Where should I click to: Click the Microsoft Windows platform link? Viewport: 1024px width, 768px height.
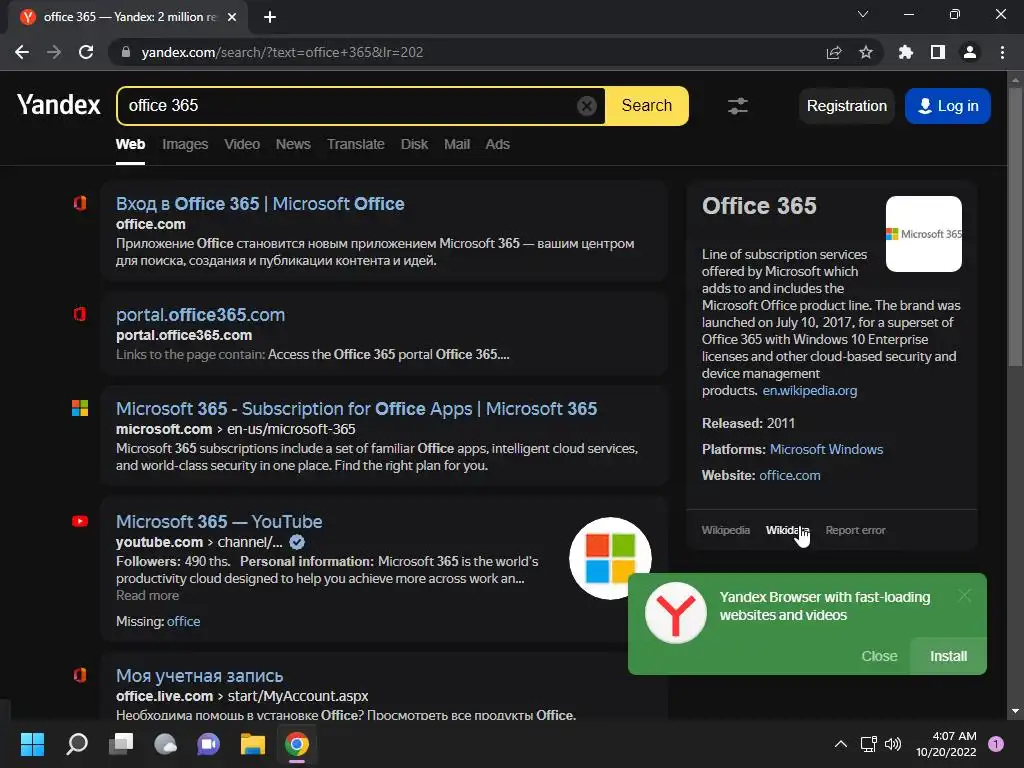[826, 449]
